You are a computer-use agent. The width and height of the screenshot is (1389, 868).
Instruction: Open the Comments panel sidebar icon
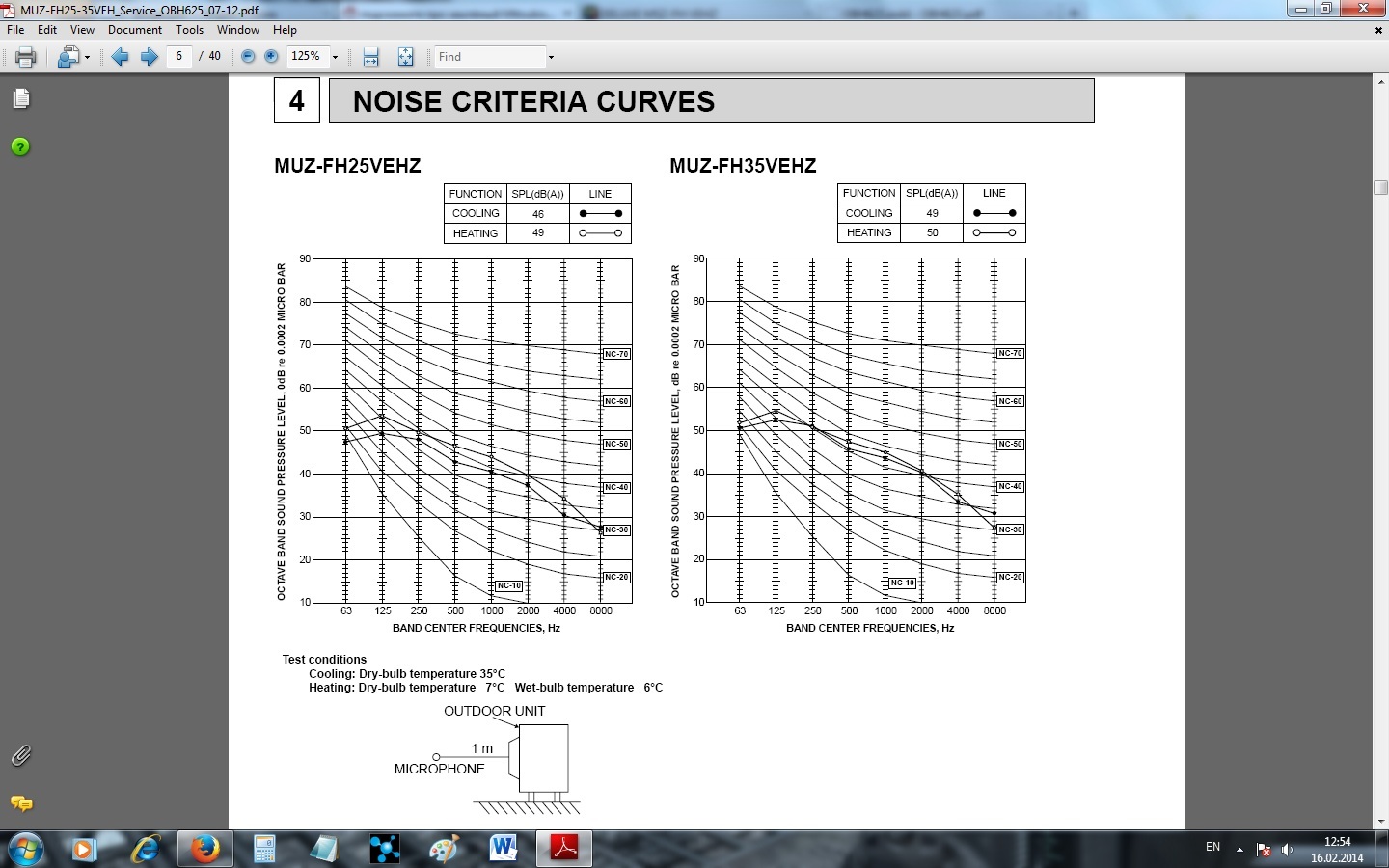[x=21, y=803]
